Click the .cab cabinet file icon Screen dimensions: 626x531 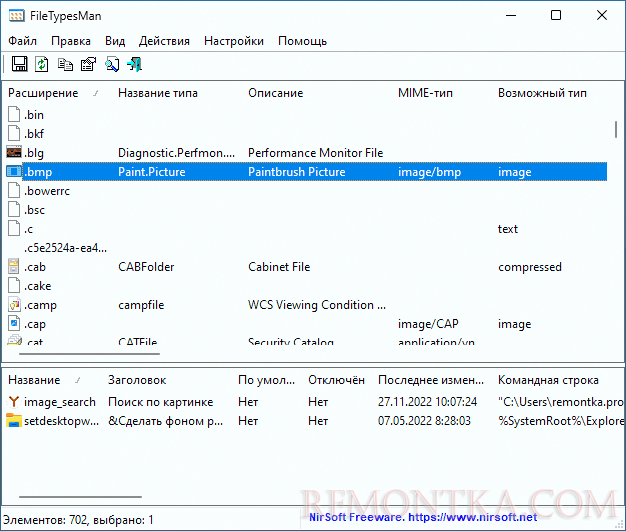14,267
